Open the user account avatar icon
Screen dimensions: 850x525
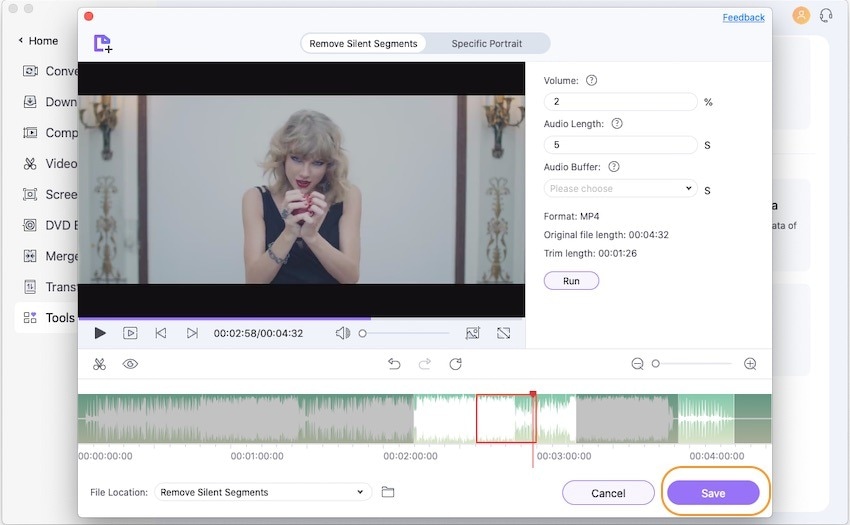(801, 15)
